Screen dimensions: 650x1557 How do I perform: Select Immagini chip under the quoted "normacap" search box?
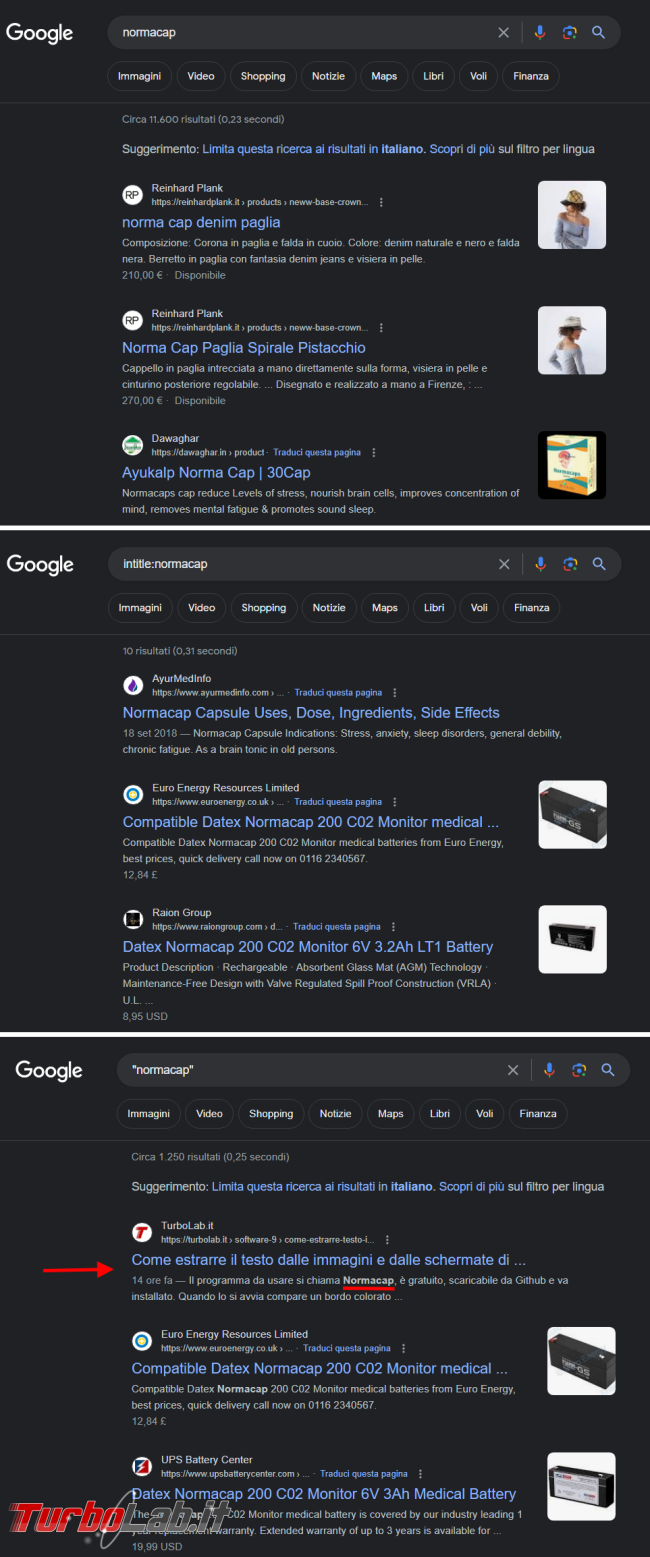point(148,1114)
